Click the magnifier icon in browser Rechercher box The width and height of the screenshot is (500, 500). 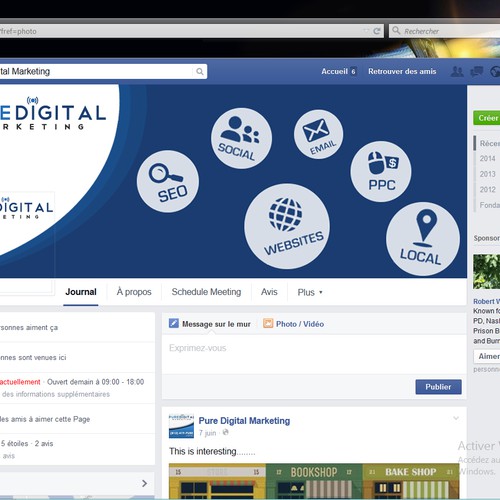[396, 31]
